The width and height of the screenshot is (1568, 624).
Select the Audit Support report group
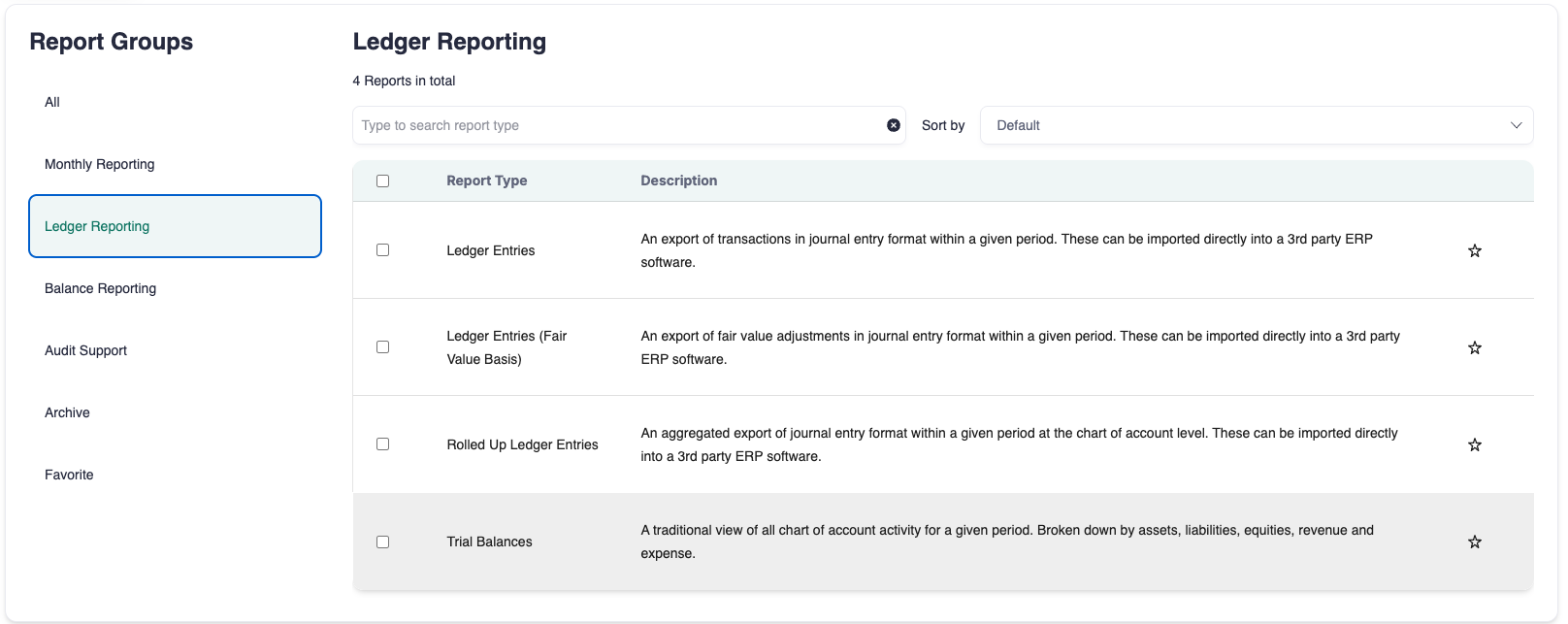click(x=86, y=350)
